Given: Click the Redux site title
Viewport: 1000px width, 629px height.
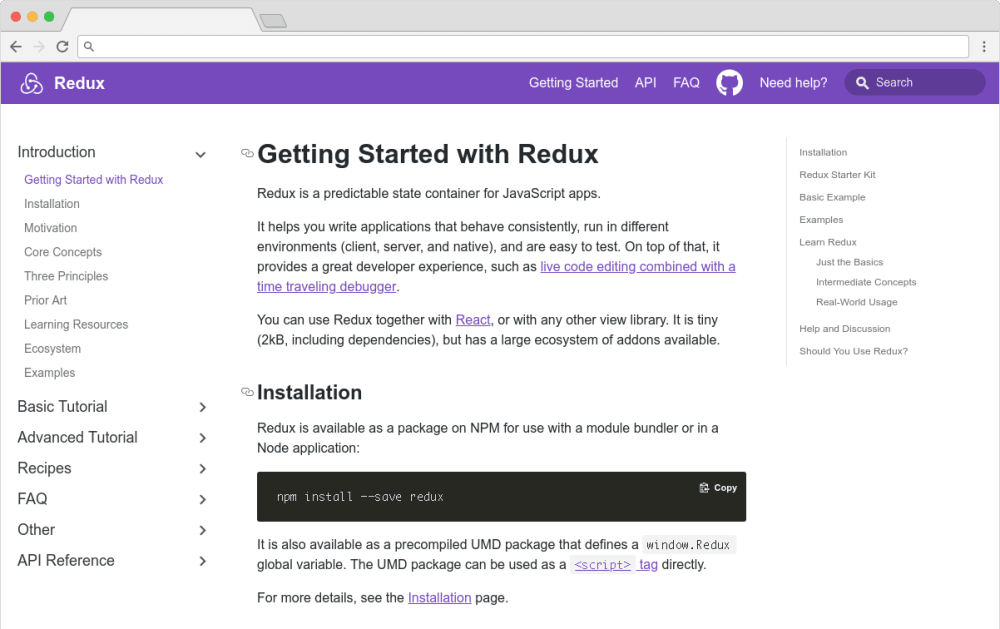Looking at the screenshot, I should (79, 83).
